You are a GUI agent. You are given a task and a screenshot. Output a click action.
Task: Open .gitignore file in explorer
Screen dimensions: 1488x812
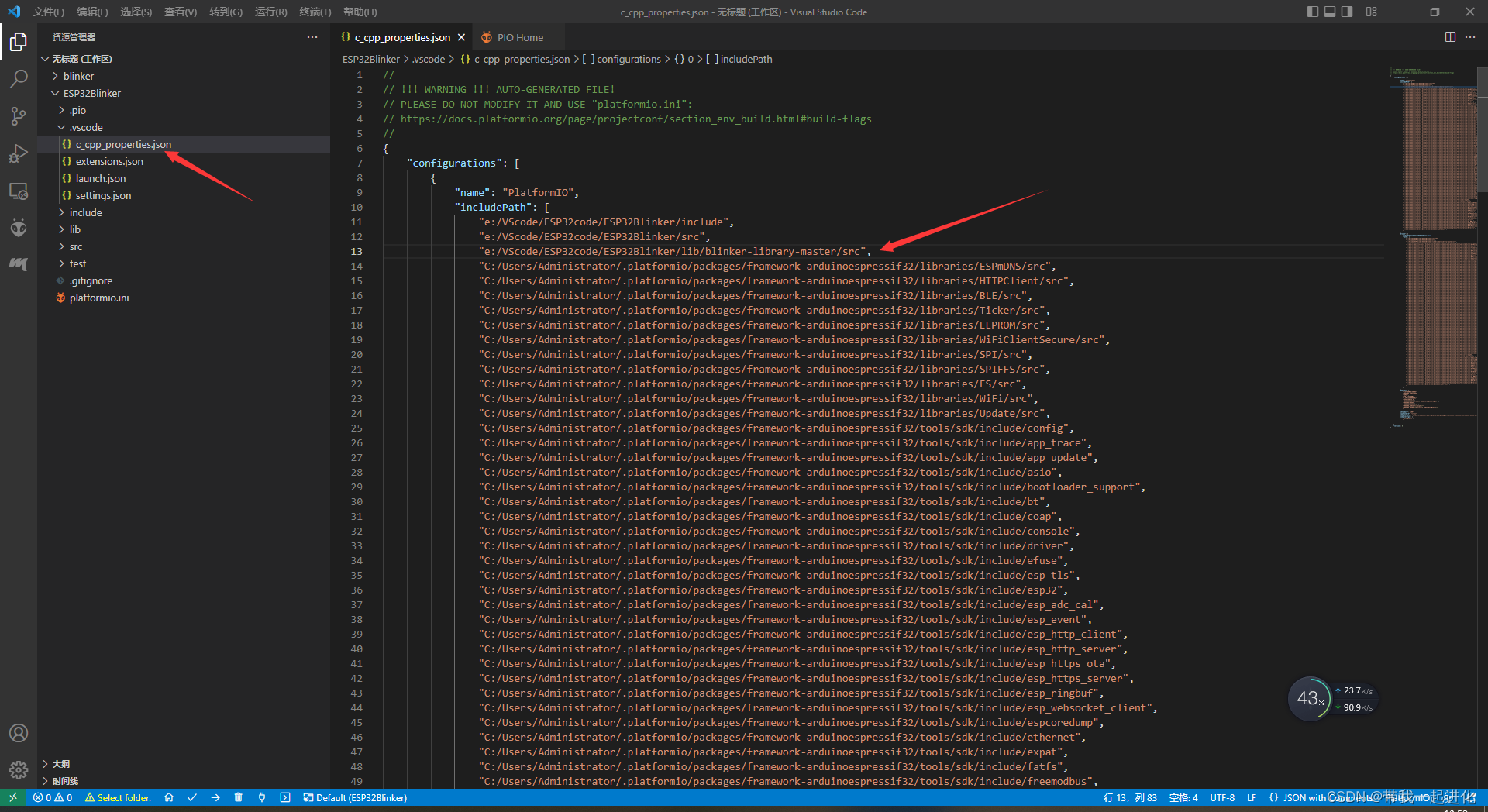click(x=184, y=280)
